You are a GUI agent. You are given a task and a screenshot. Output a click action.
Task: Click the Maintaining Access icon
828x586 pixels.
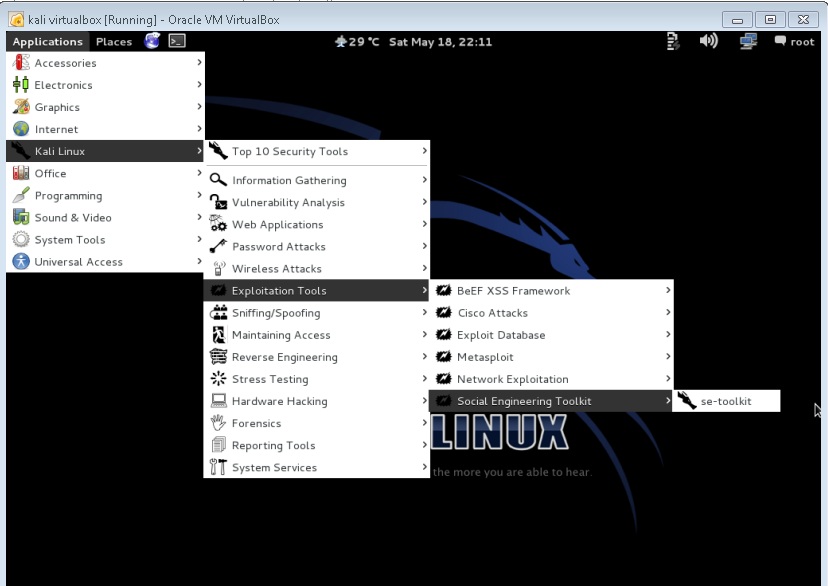pyautogui.click(x=218, y=335)
